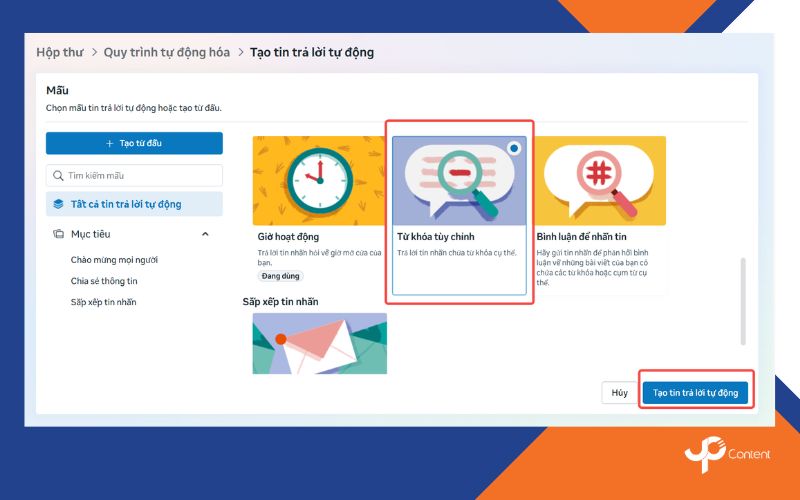The width and height of the screenshot is (800, 500).
Task: Focus the Tìm kiếm mẫu search field
Action: 140,175
